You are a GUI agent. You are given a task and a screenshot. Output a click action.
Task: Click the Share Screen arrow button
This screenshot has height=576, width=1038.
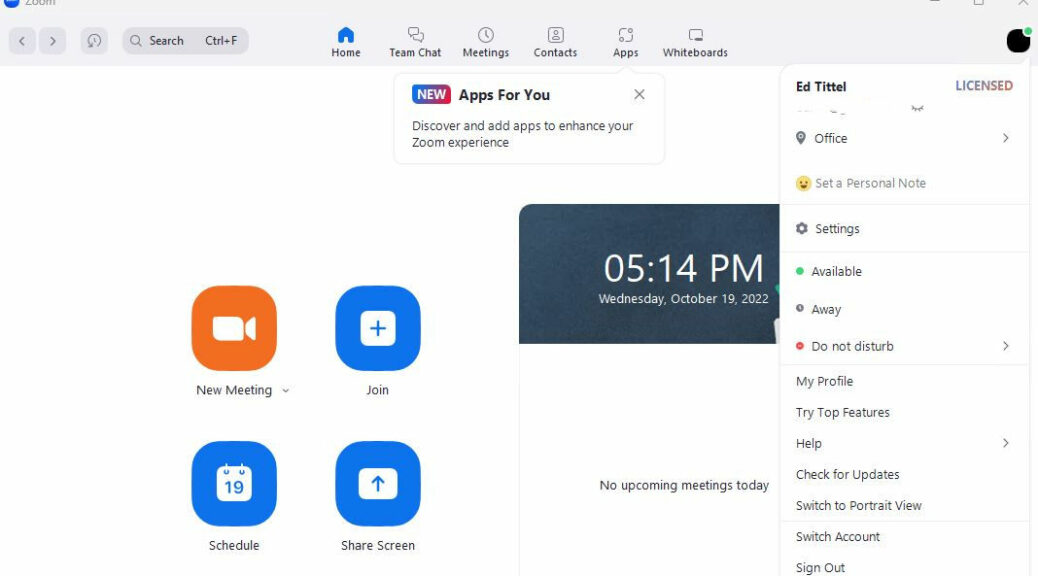[378, 484]
